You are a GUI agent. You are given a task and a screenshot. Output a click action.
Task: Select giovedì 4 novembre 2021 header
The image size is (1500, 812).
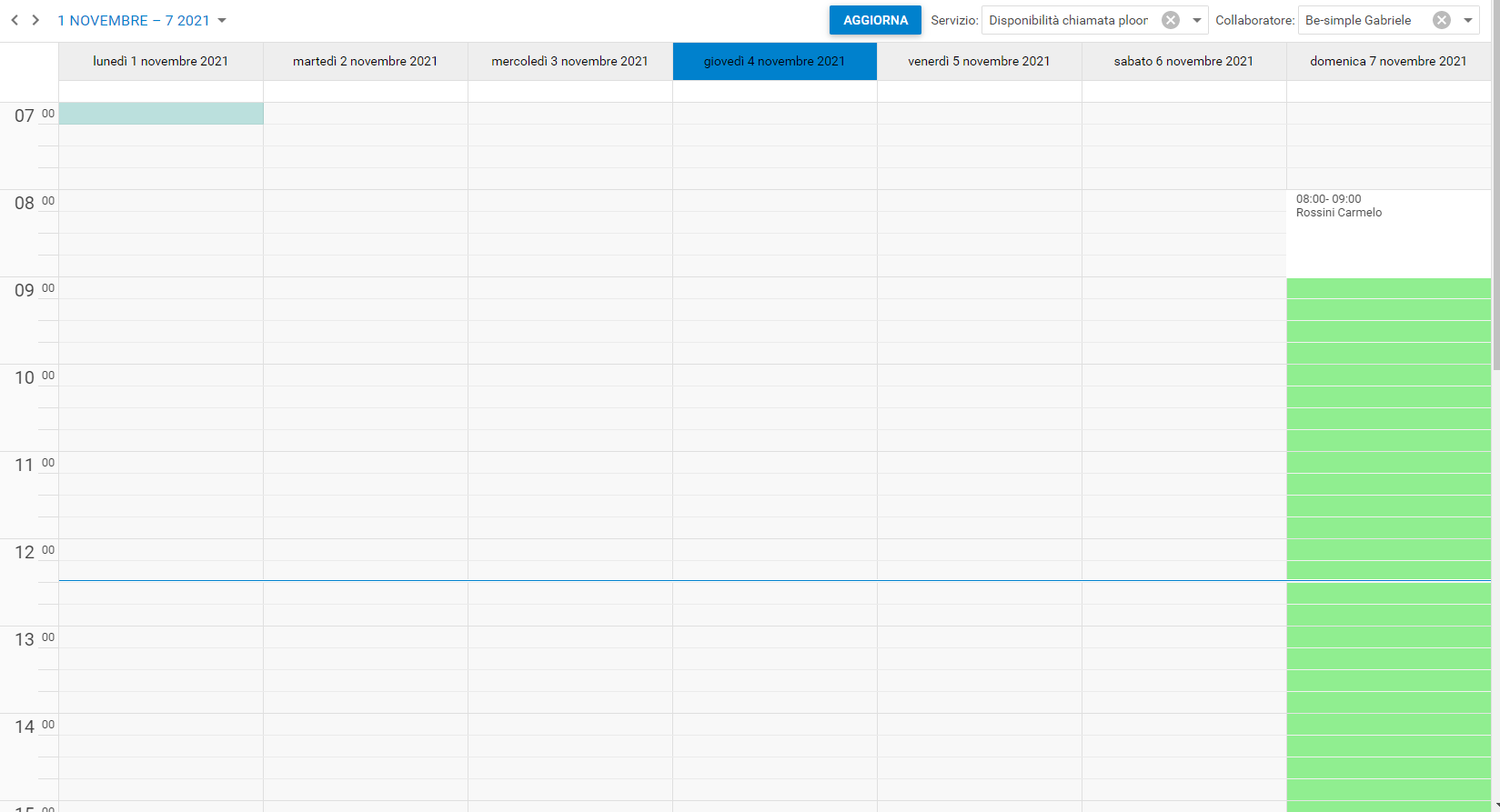click(775, 61)
